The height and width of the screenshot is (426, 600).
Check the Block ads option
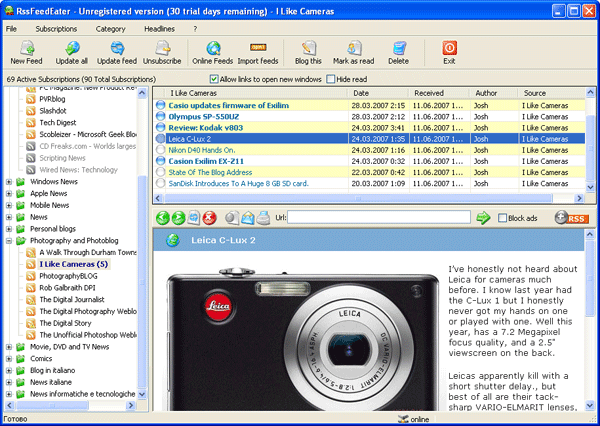pyautogui.click(x=502, y=218)
